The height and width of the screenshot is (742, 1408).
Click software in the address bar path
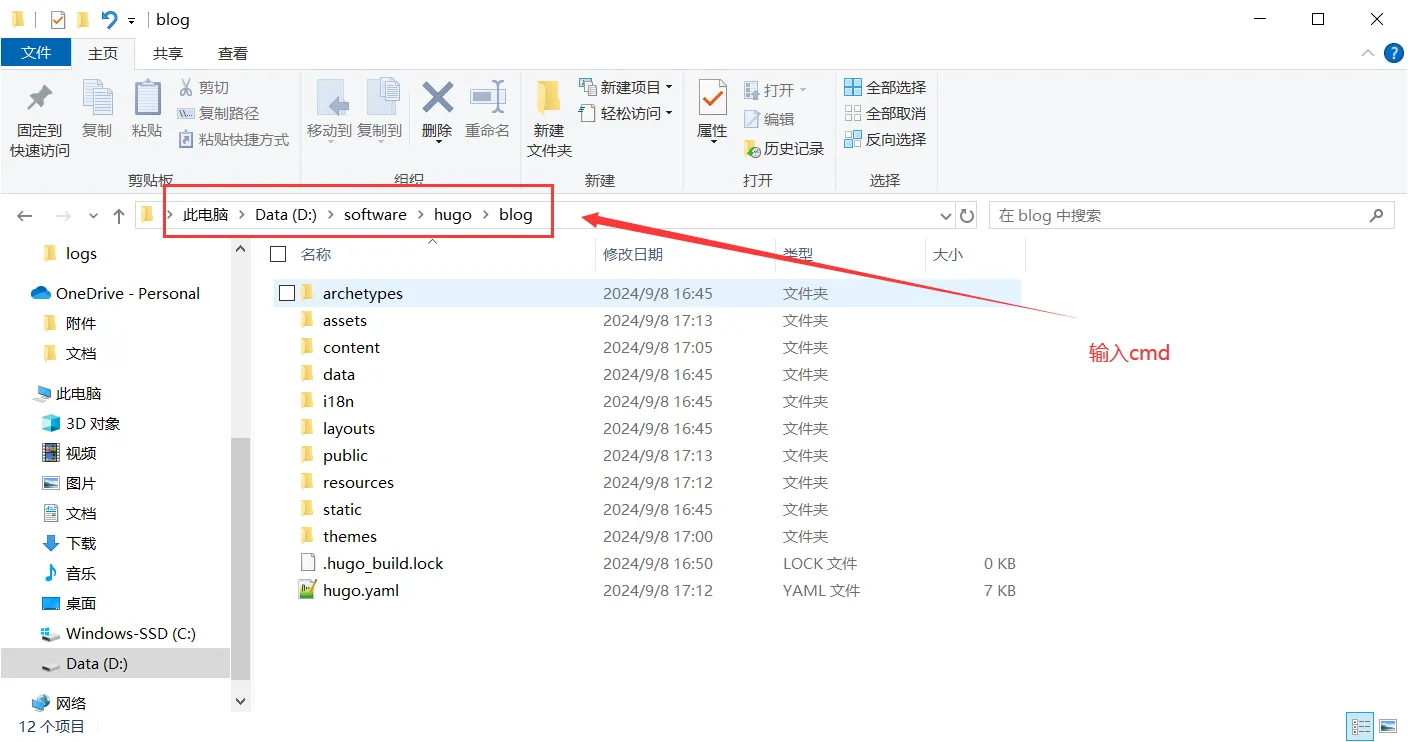pyautogui.click(x=375, y=215)
